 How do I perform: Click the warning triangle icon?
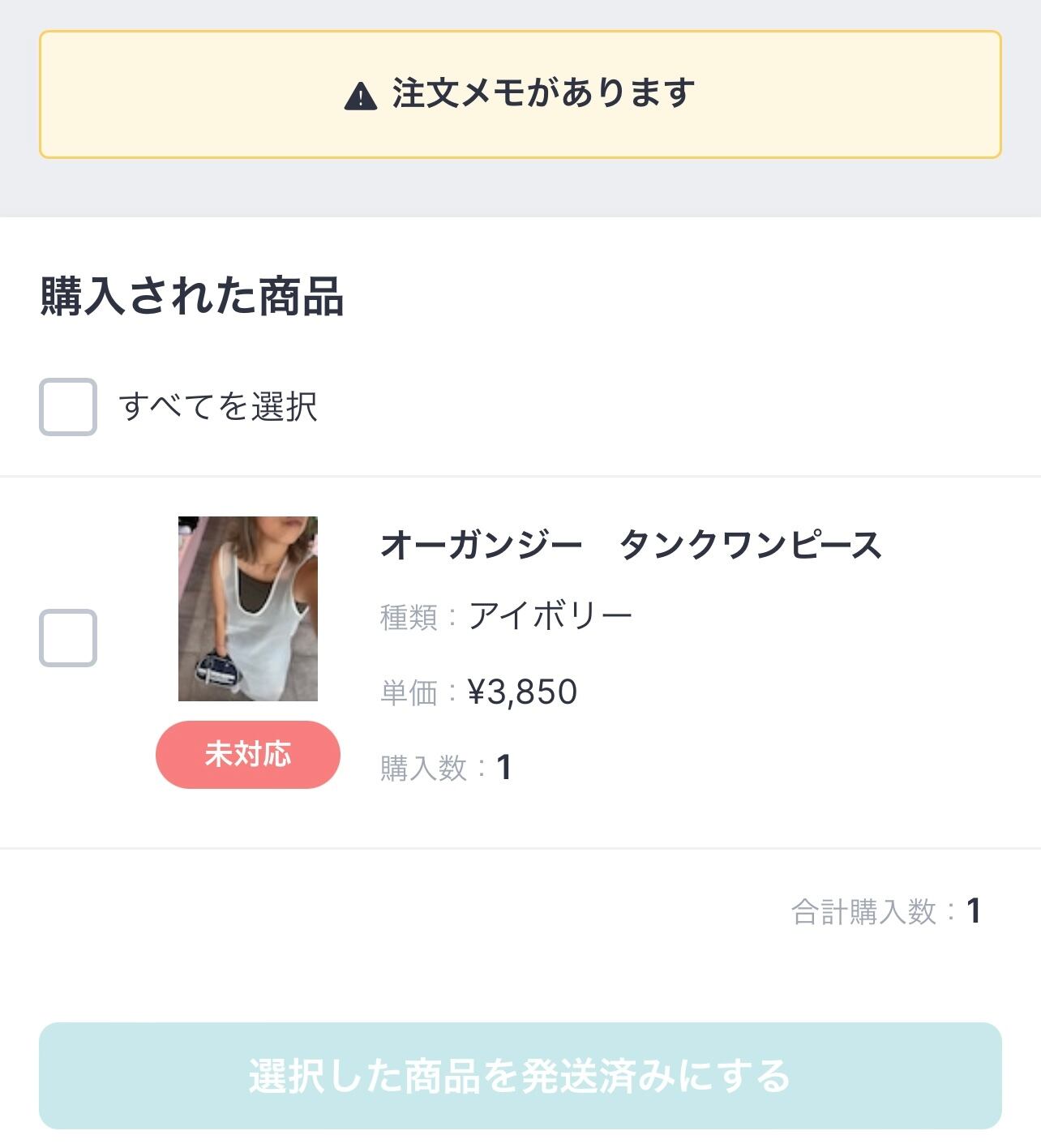pos(361,96)
